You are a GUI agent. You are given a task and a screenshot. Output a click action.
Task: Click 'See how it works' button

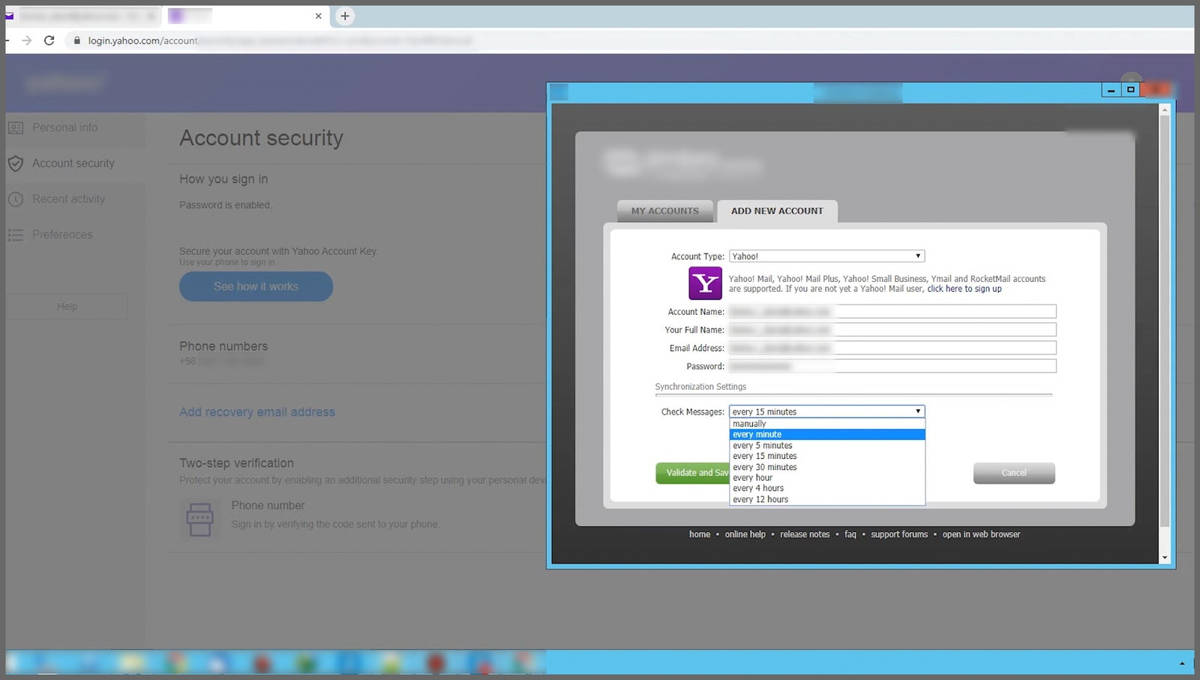[256, 286]
